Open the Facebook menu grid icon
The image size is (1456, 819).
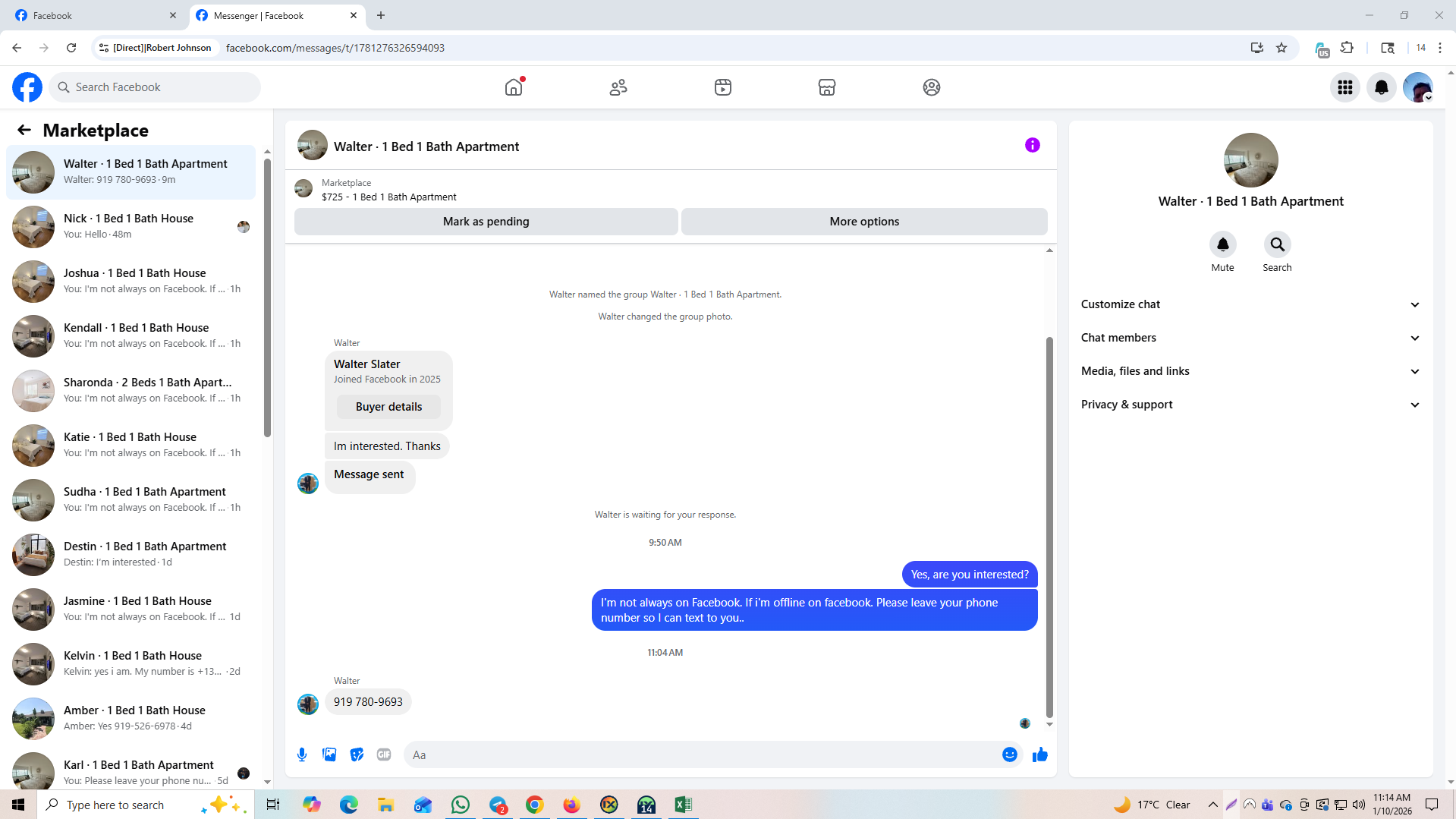pos(1345,87)
